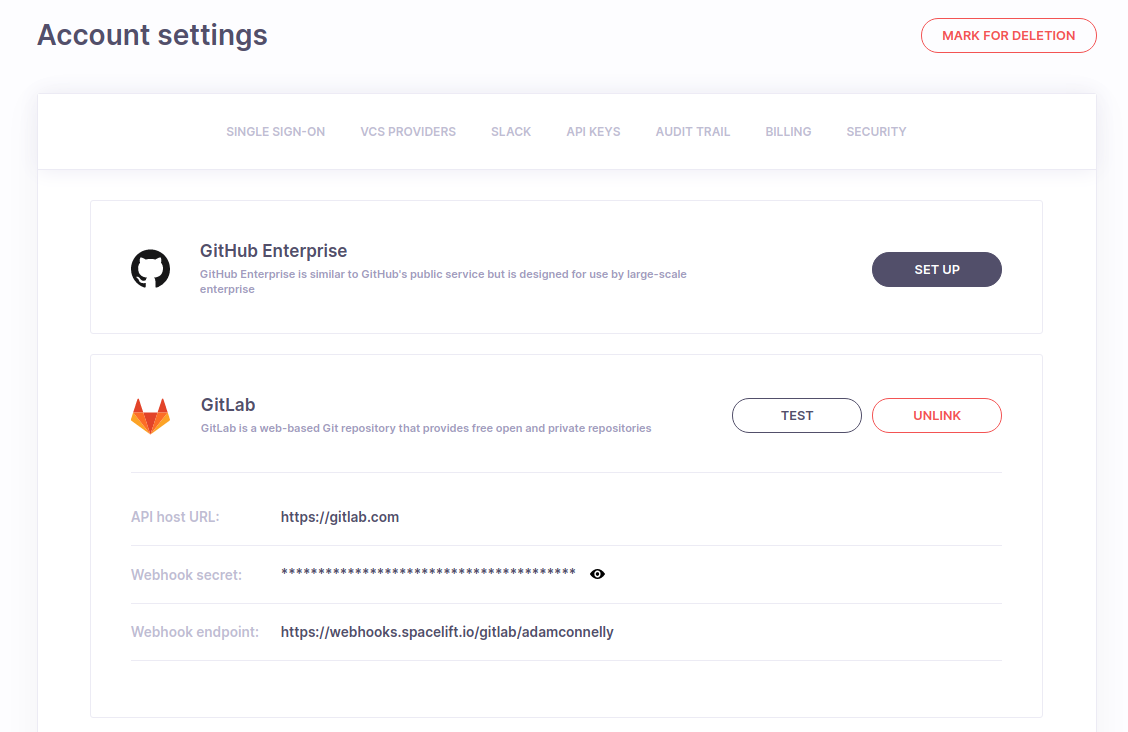Open the Billing tab
1128x732 pixels.
pos(788,132)
